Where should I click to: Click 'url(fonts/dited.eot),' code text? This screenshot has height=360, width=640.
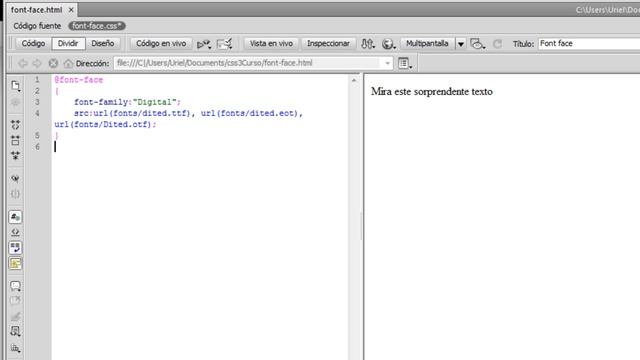coord(252,113)
